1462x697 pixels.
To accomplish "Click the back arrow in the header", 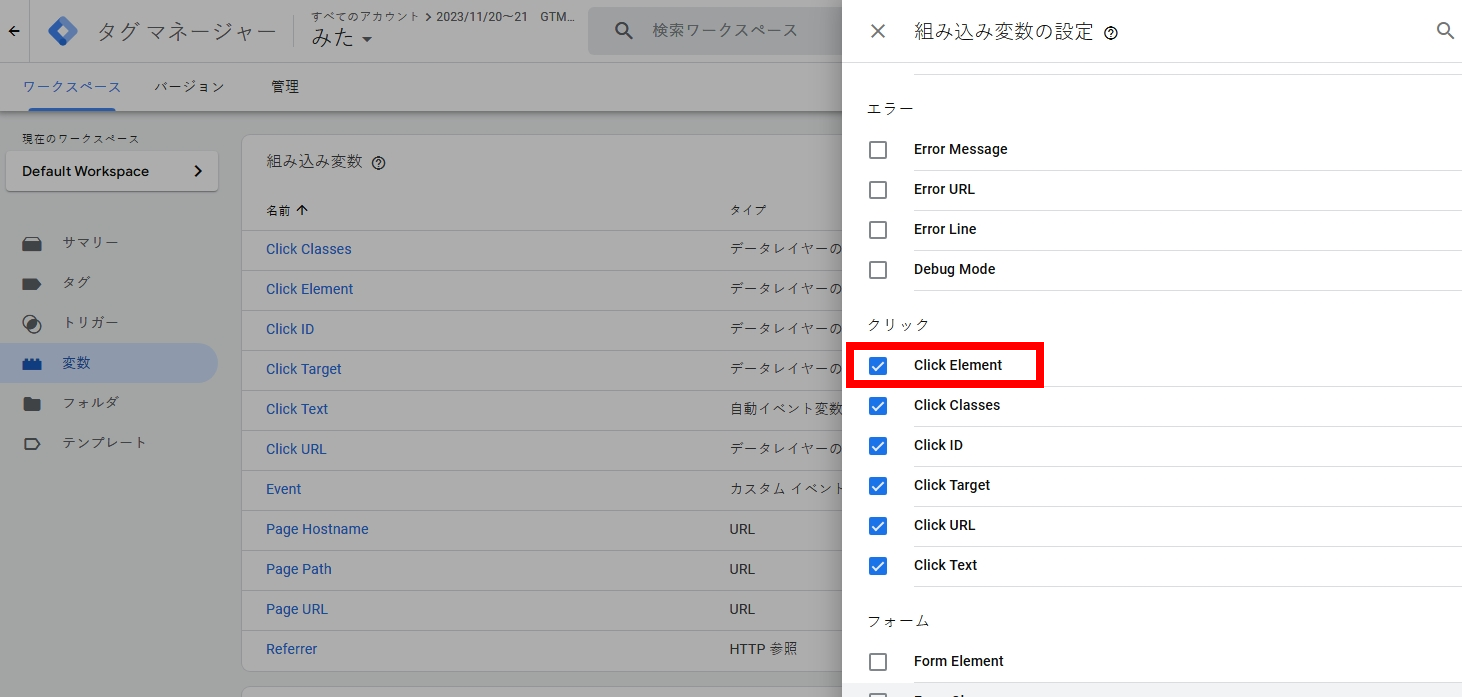I will click(14, 32).
